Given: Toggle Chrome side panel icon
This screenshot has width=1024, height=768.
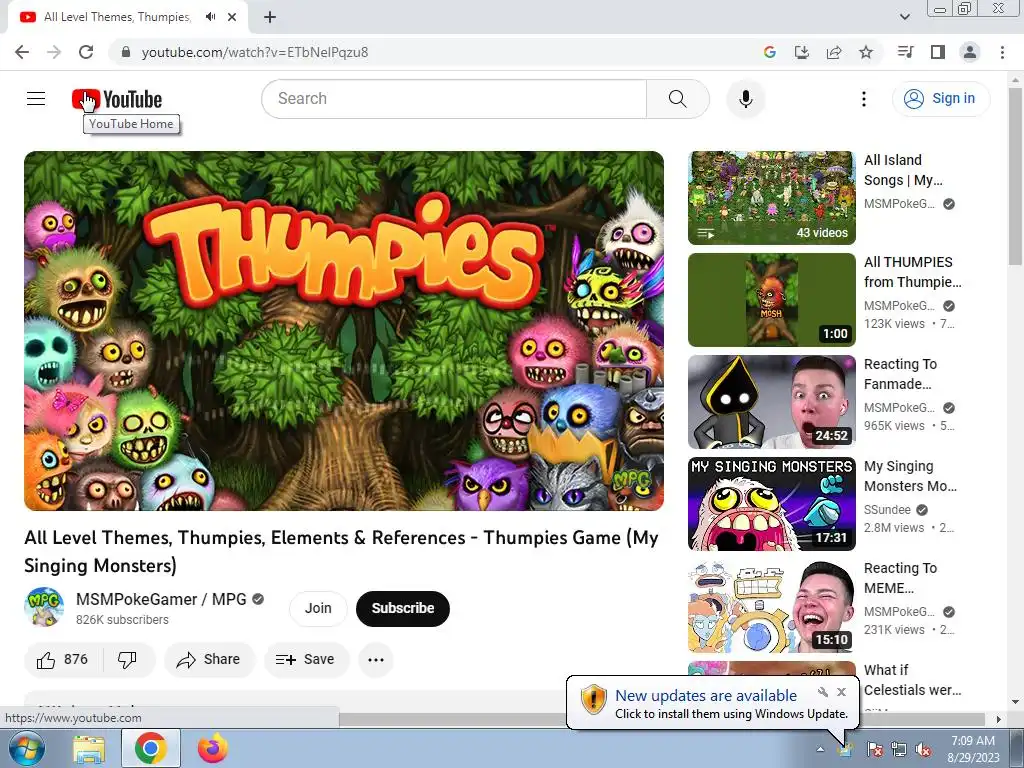Looking at the screenshot, I should (x=937, y=52).
